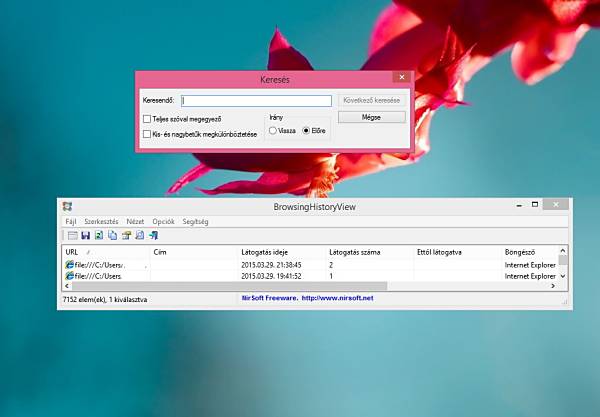Click the vertical scrollbar down arrow
The width and height of the screenshot is (600, 417).
[x=563, y=276]
